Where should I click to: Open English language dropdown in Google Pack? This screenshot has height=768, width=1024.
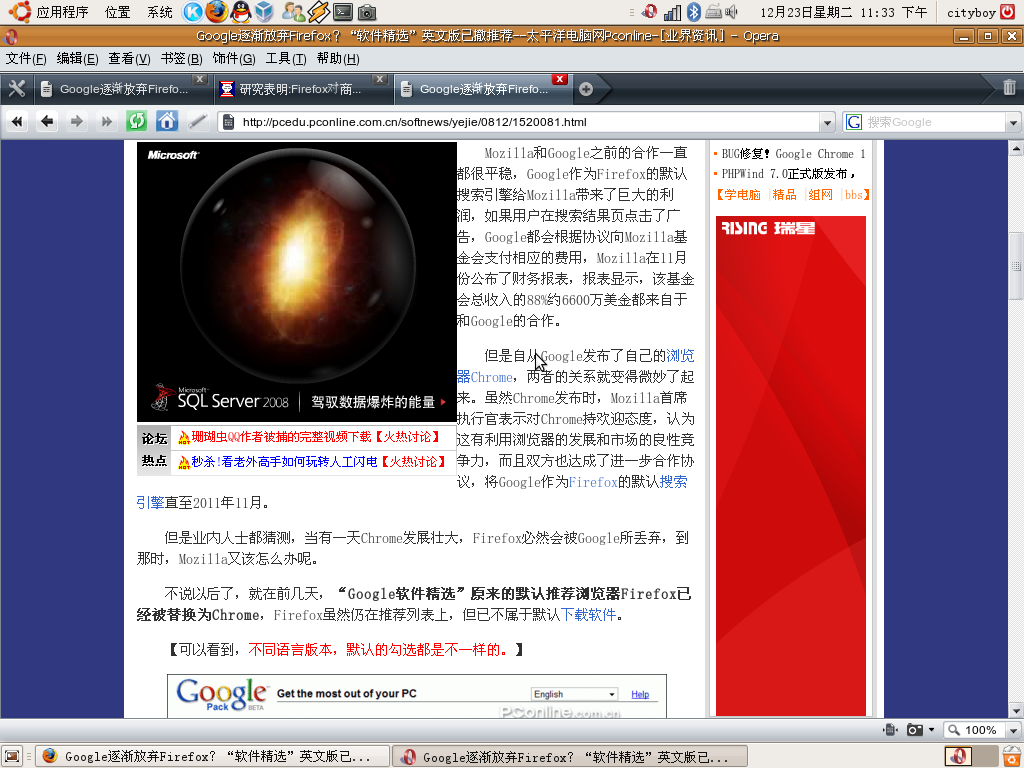tap(575, 694)
